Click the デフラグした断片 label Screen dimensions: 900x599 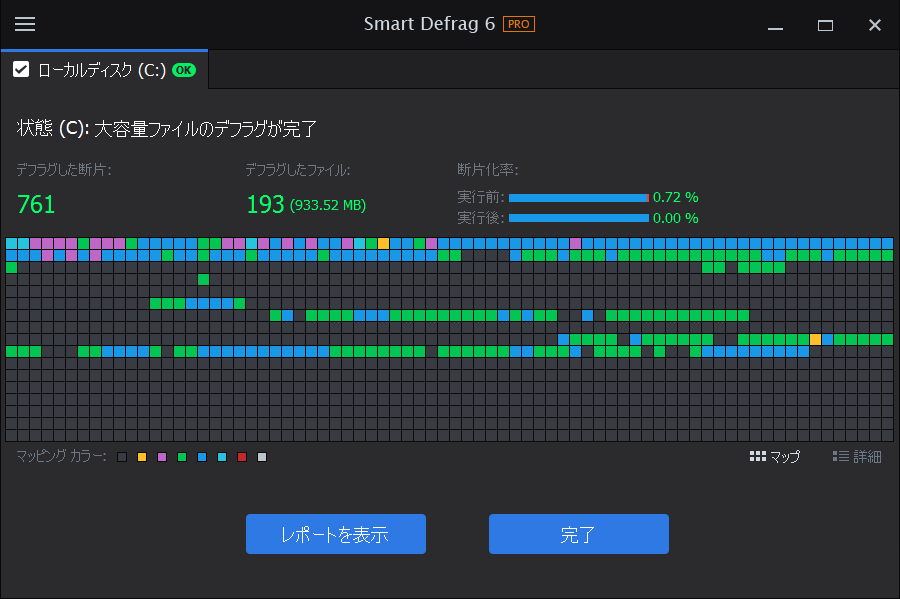64,170
